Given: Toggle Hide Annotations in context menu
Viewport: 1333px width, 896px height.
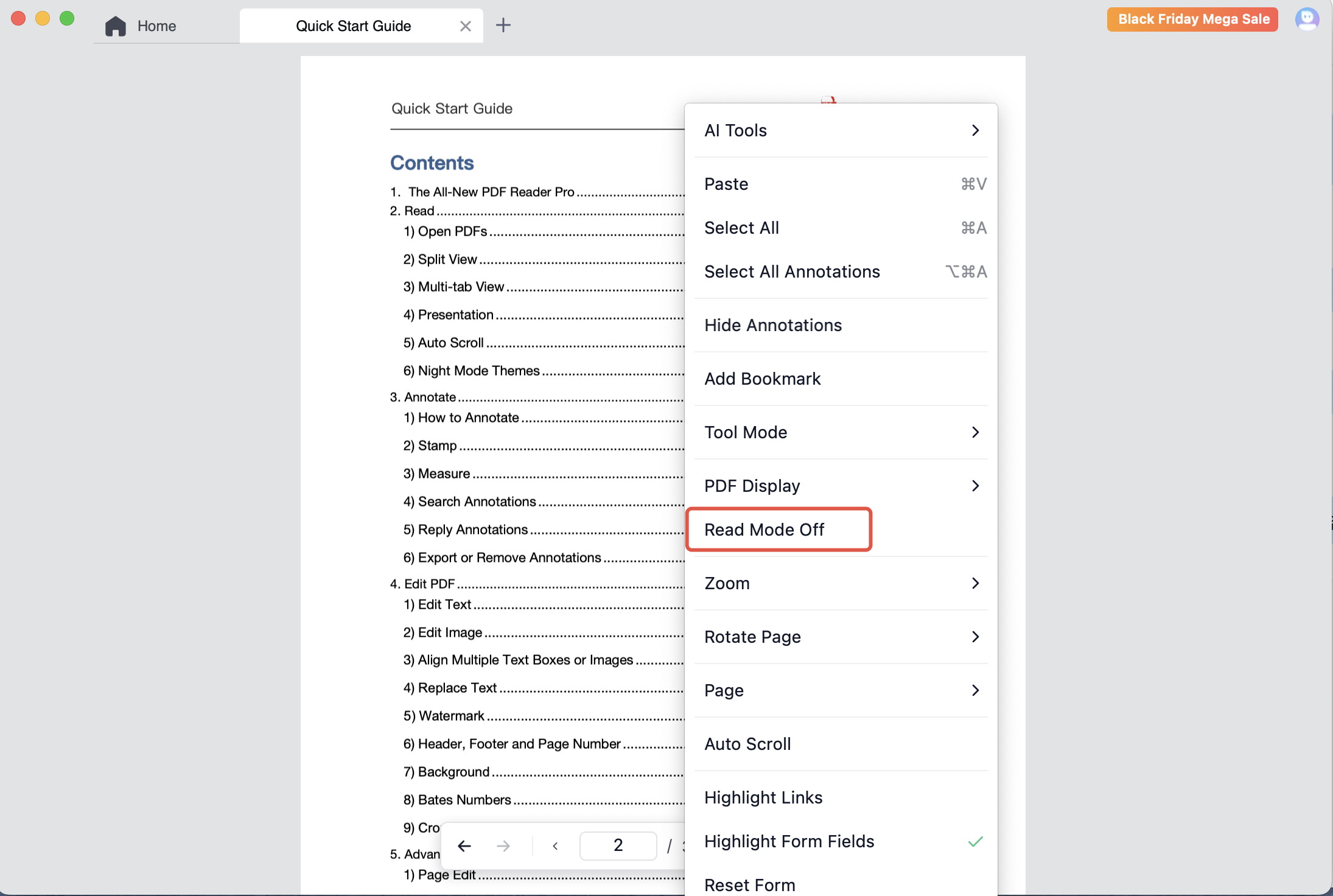Looking at the screenshot, I should pyautogui.click(x=773, y=325).
